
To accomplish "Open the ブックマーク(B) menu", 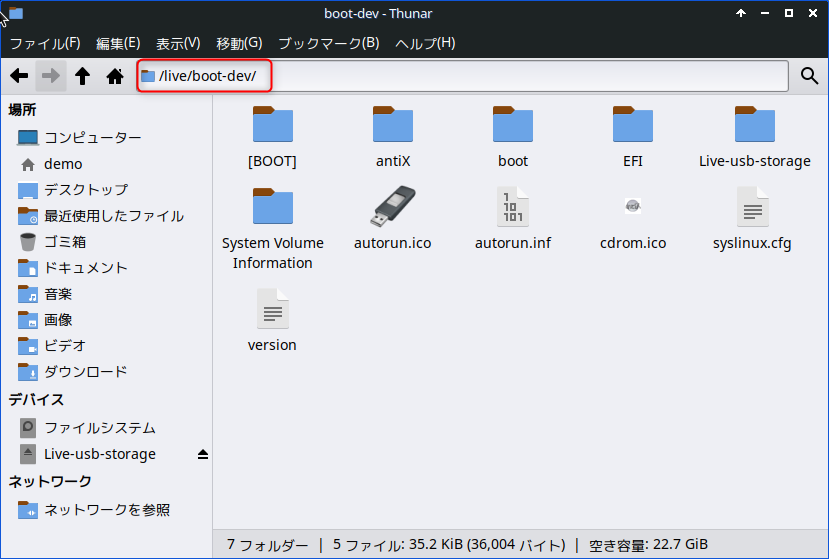I will pyautogui.click(x=328, y=43).
